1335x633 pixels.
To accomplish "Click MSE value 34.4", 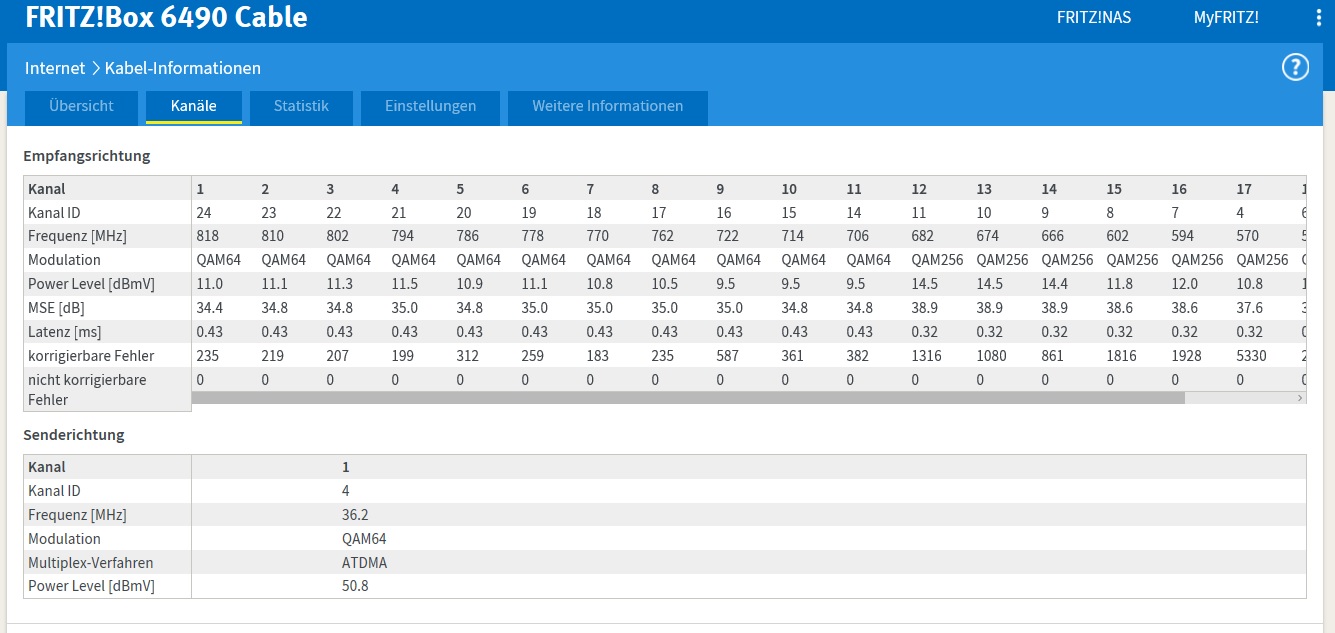I will (x=210, y=309).
